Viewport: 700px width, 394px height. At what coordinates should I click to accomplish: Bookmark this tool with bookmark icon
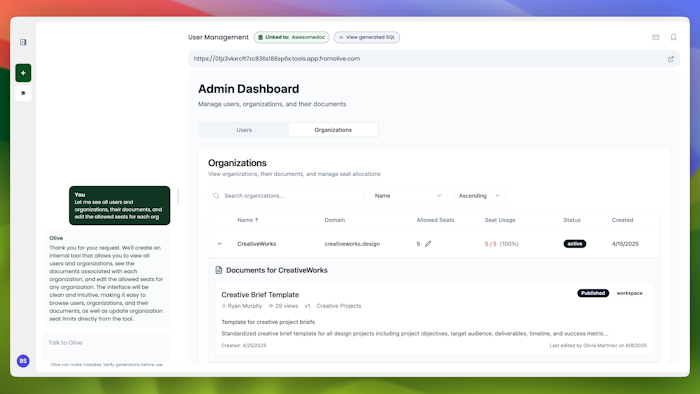(x=673, y=37)
